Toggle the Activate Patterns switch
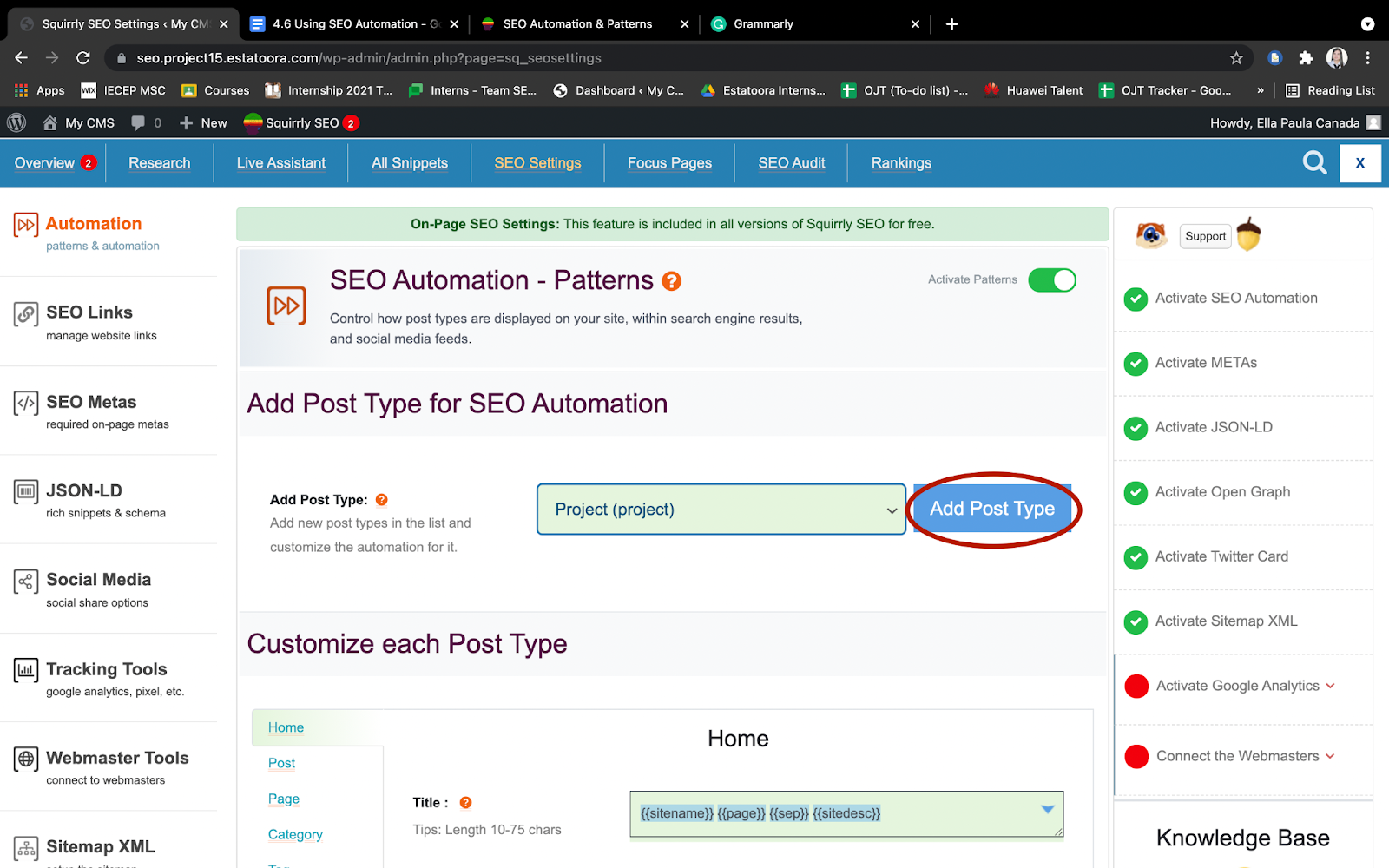1389x868 pixels. click(x=1052, y=280)
